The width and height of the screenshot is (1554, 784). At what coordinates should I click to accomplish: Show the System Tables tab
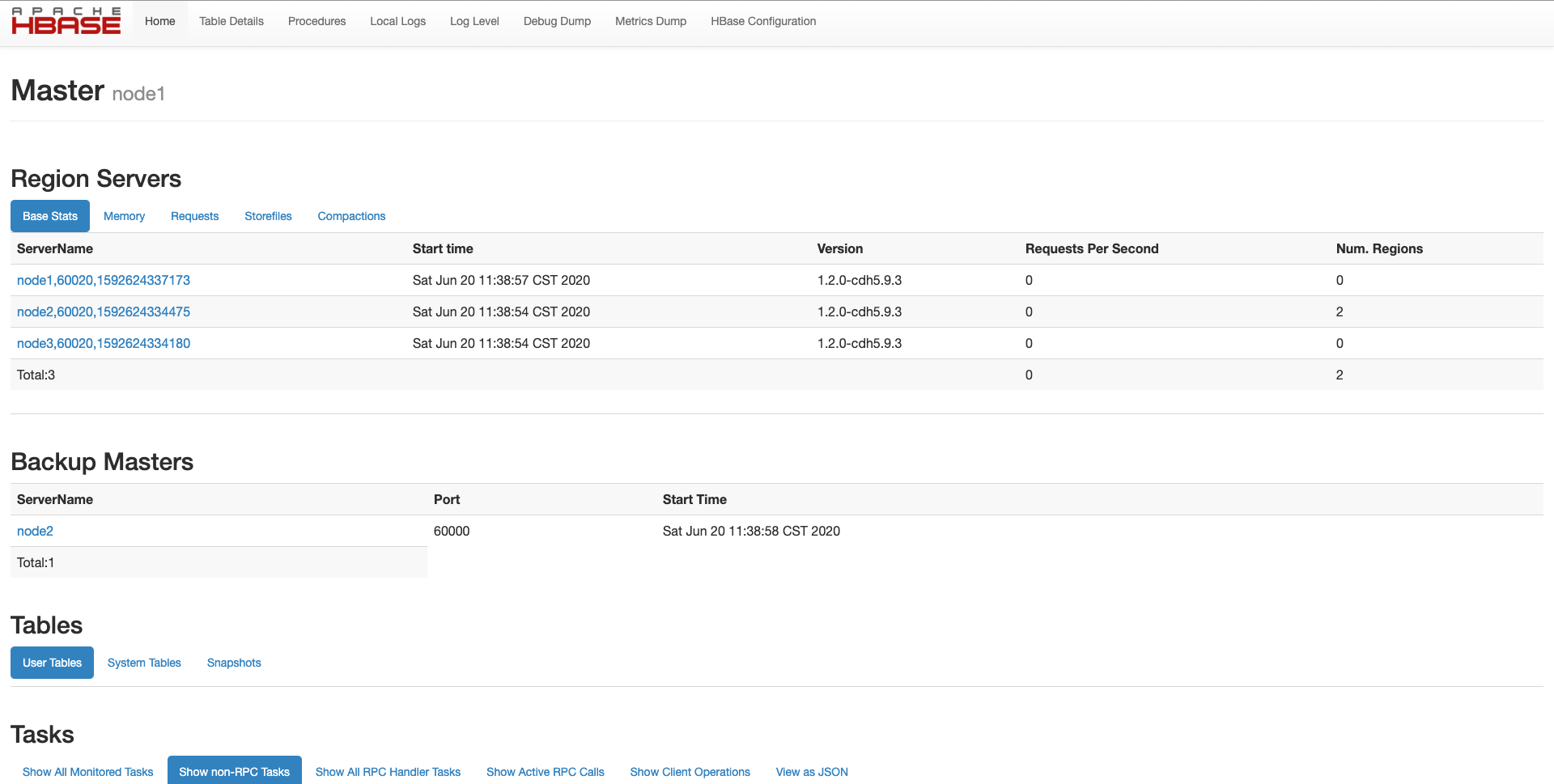point(144,663)
